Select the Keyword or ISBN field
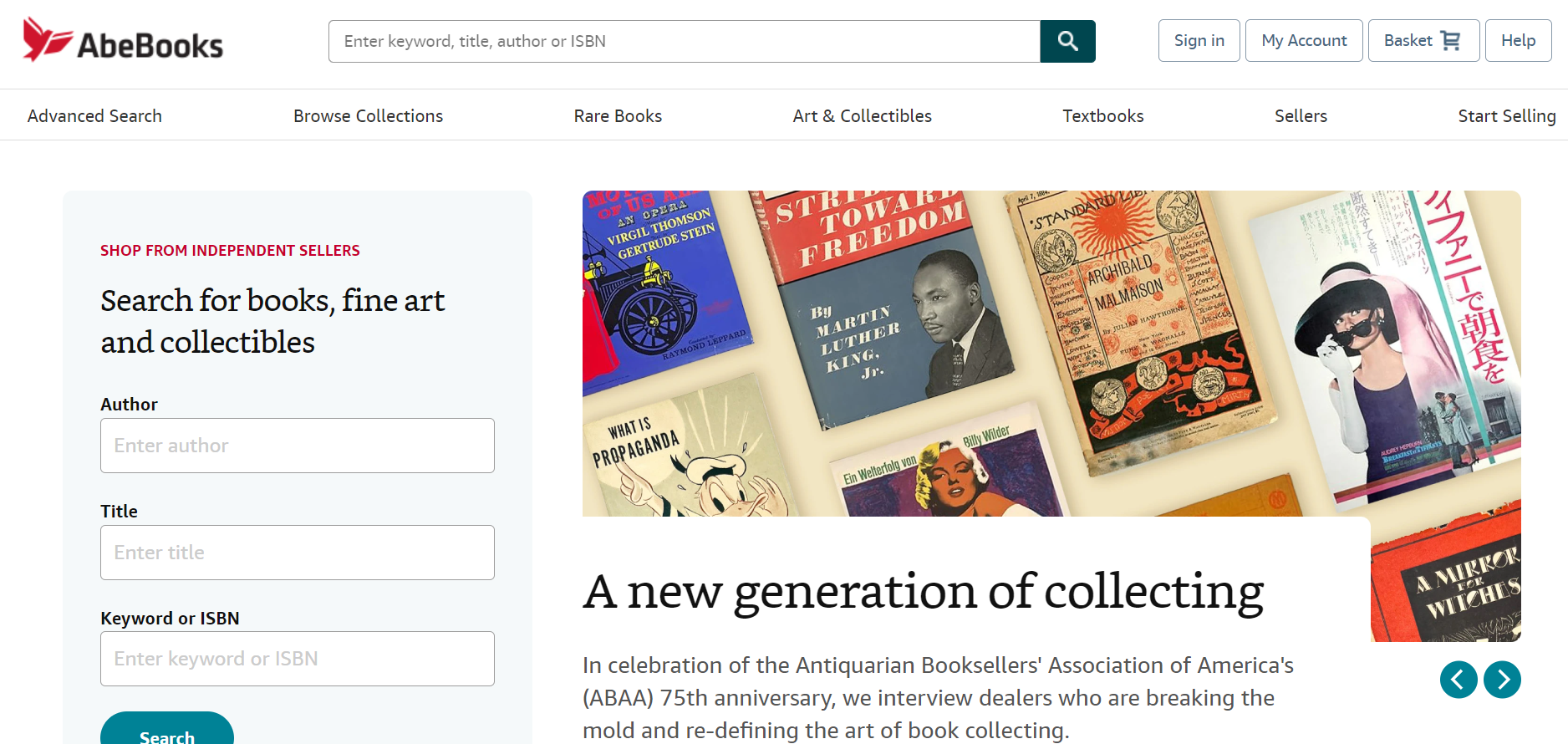This screenshot has height=744, width=1568. click(x=298, y=659)
